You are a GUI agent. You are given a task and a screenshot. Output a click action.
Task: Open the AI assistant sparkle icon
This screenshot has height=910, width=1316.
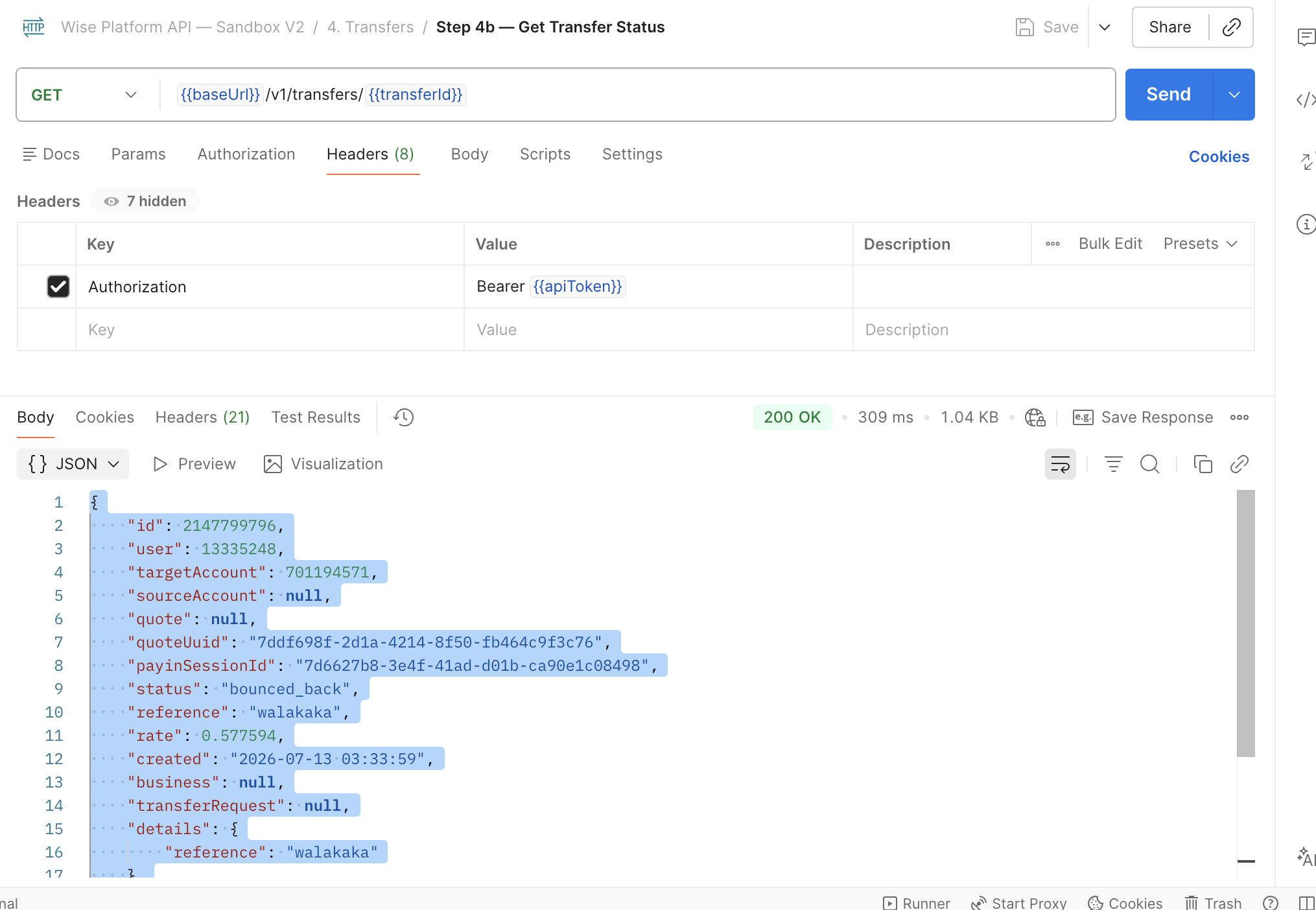click(1306, 857)
